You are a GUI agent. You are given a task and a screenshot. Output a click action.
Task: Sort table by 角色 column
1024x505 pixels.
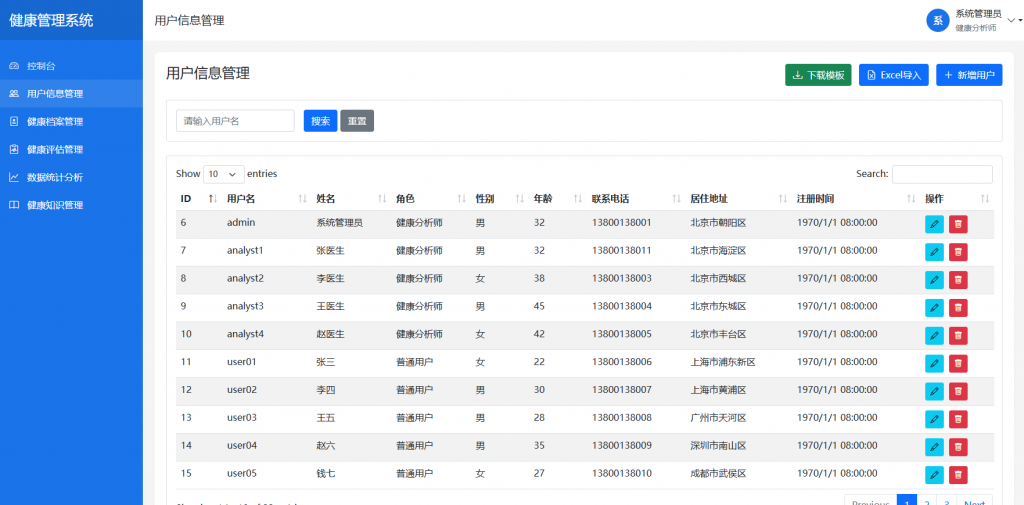tap(431, 199)
